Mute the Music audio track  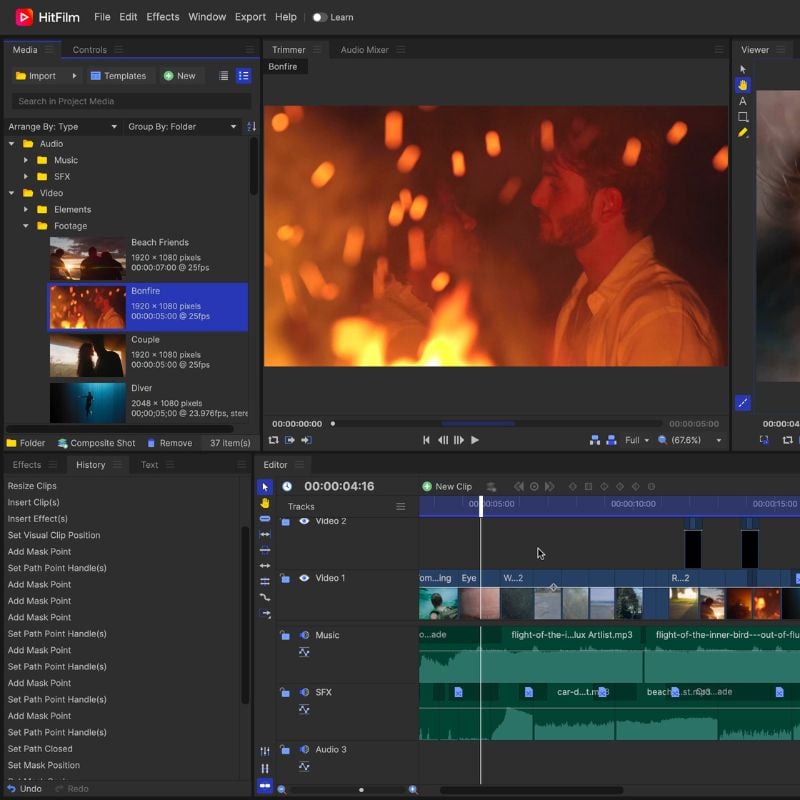[304, 635]
